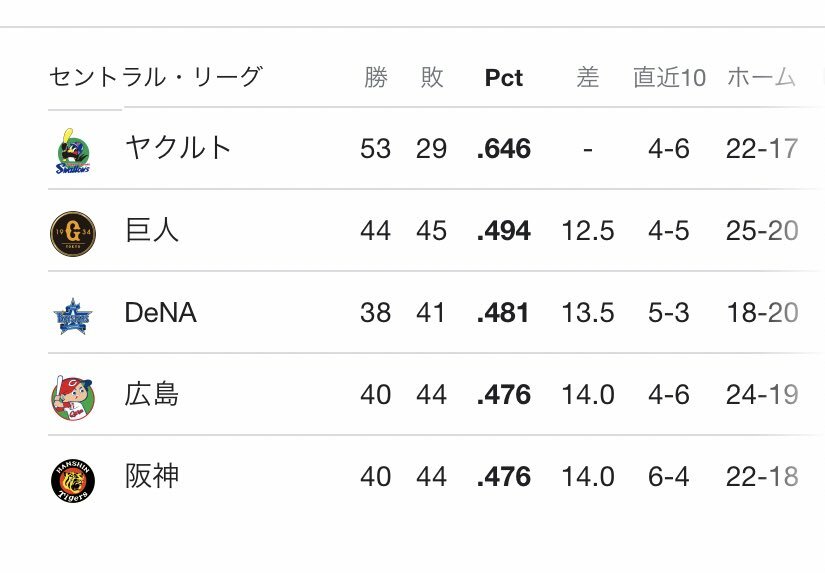
Task: Open the DeNA team name link
Action: (160, 313)
